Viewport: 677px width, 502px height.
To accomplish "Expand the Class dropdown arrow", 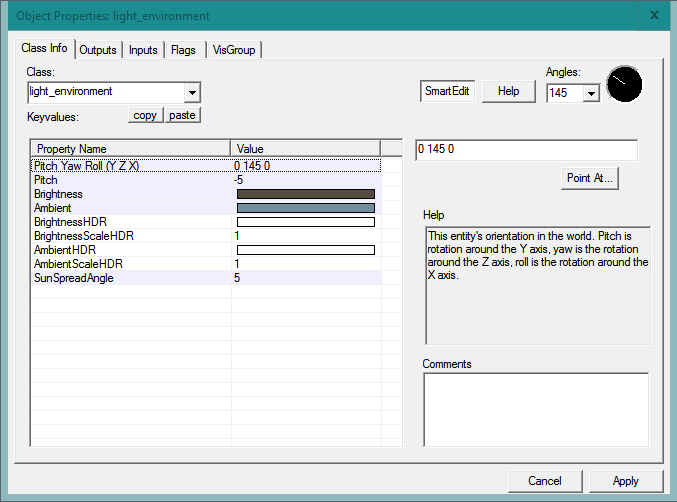I will [x=192, y=92].
